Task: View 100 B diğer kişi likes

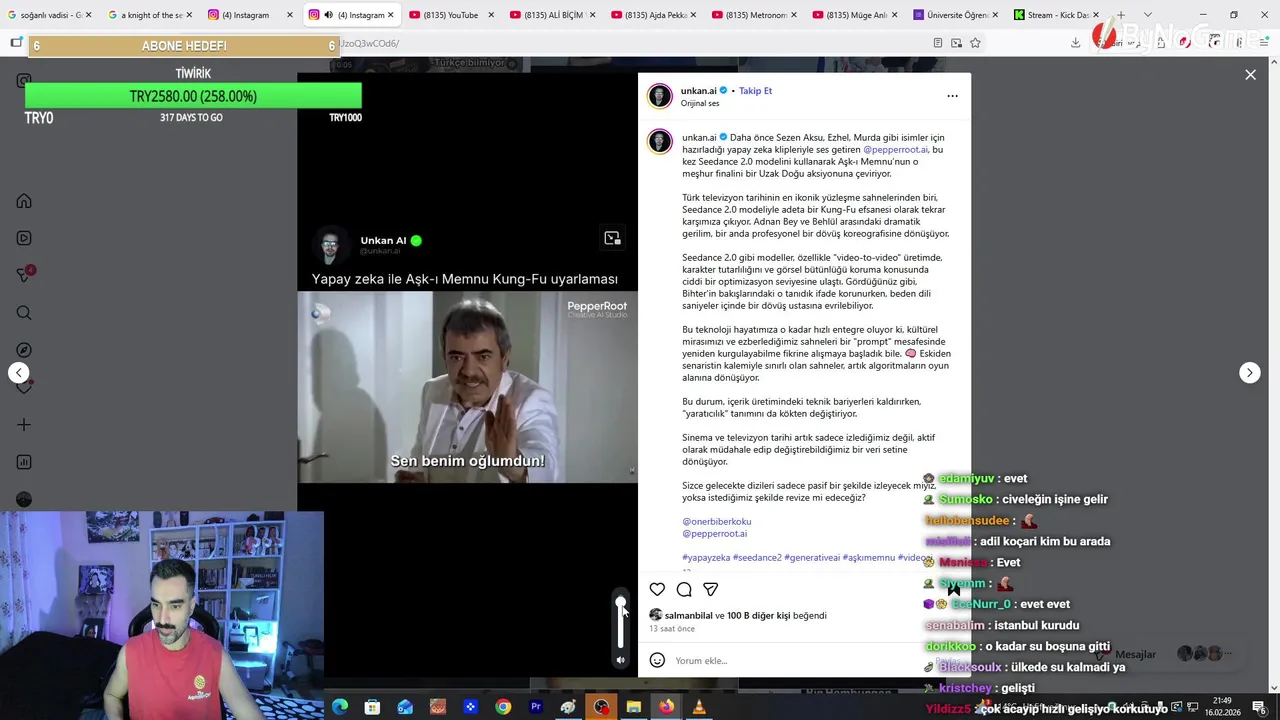Action: click(758, 616)
